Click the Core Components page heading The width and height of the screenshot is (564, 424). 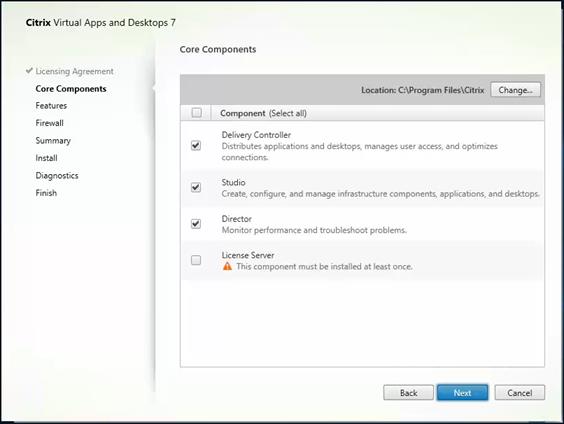pos(218,49)
